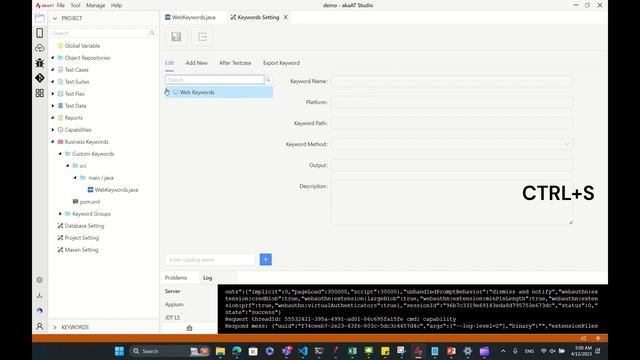
Task: Collapse the Custom Keywords folder node
Action: [x=60, y=154]
